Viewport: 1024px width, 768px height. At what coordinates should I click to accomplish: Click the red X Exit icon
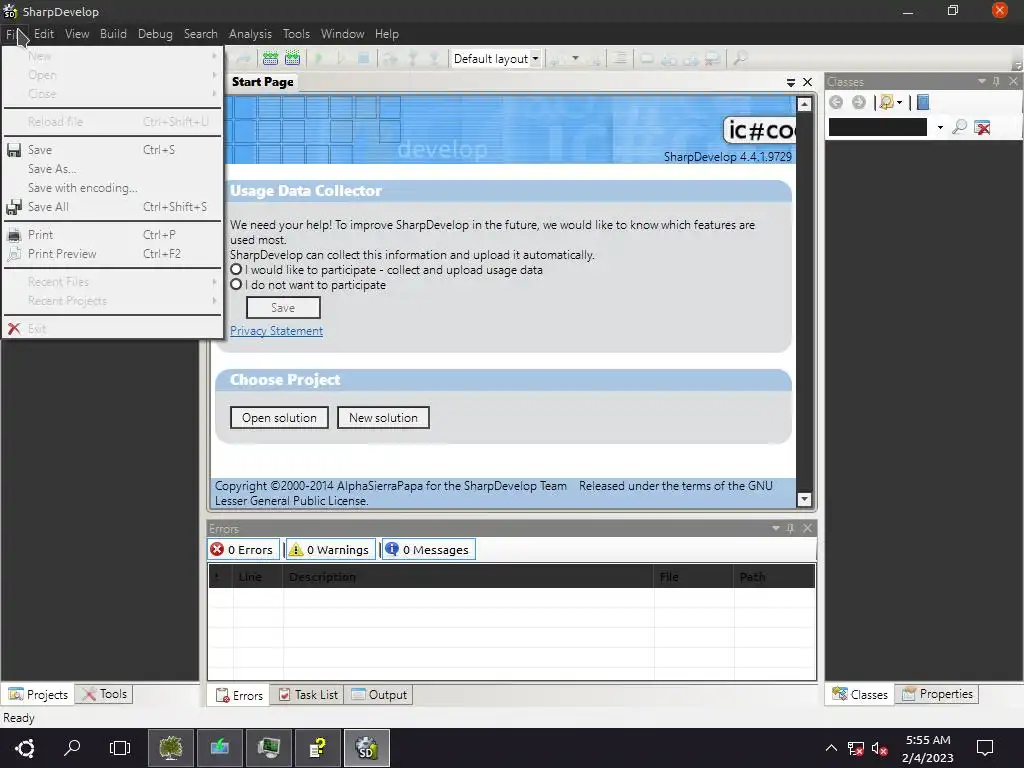tap(14, 328)
